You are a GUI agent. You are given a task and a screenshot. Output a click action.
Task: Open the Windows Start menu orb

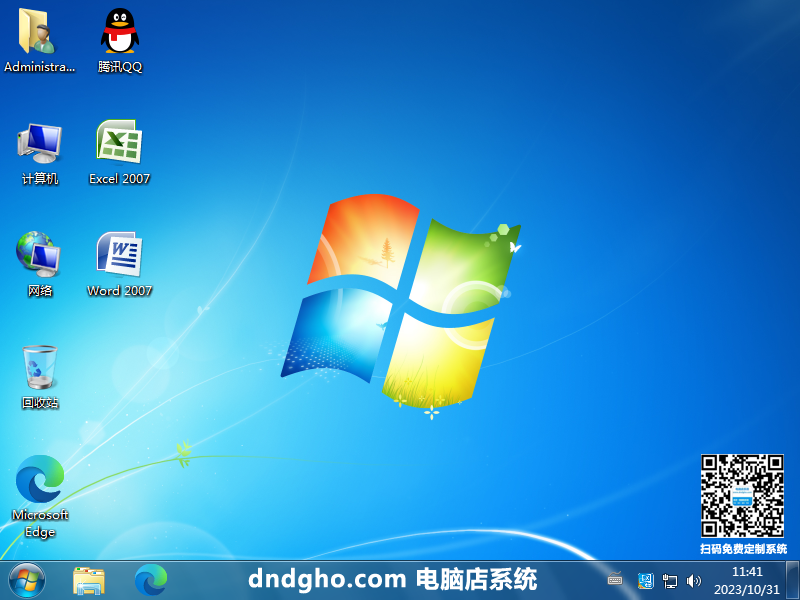pos(27,581)
